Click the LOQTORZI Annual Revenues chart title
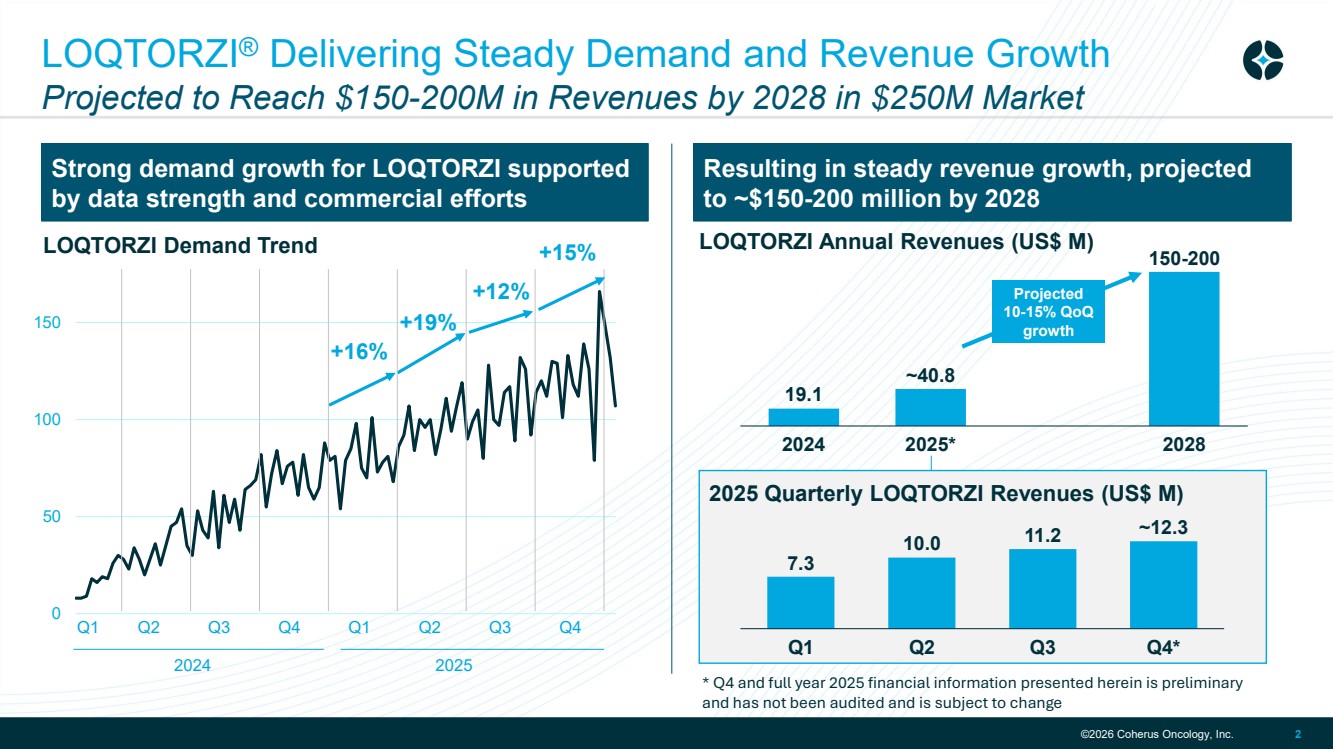This screenshot has width=1333, height=749. point(896,241)
